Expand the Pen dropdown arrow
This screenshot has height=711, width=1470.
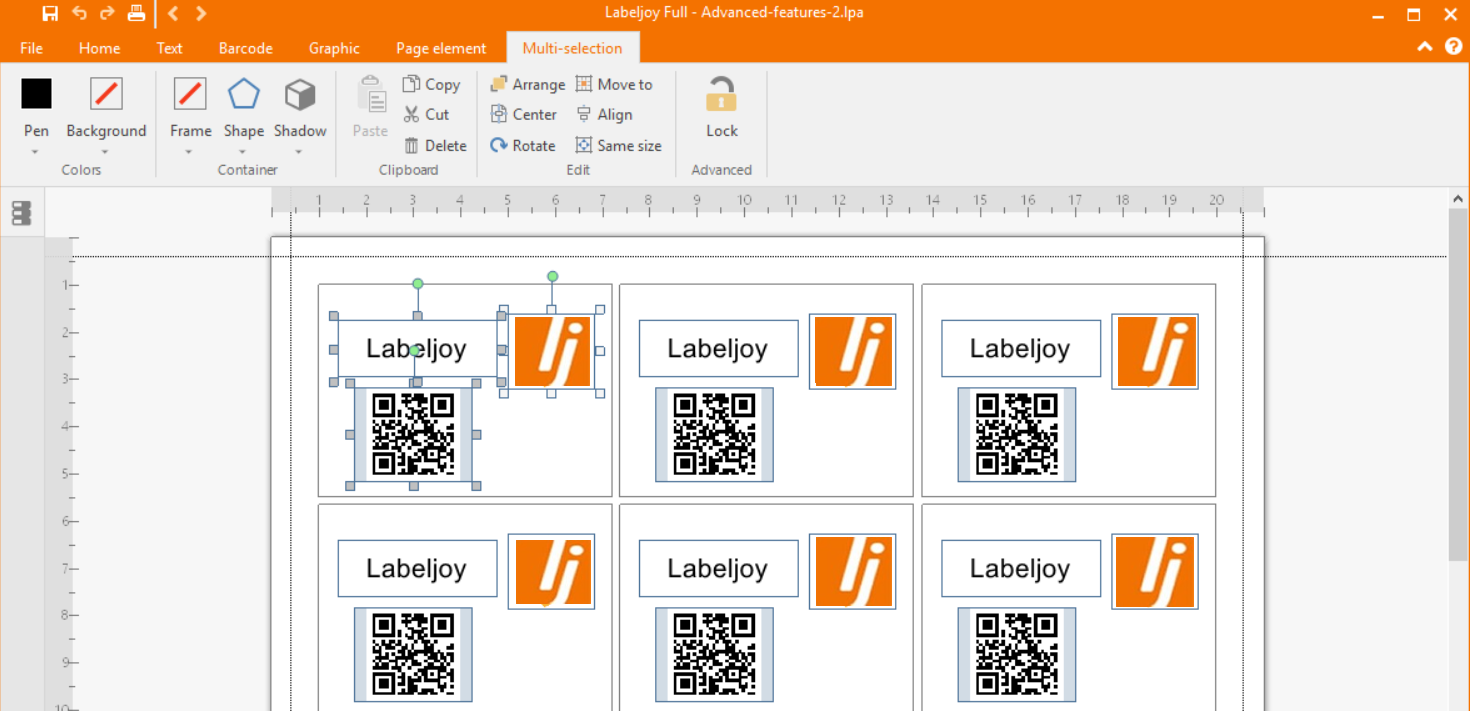(x=35, y=152)
